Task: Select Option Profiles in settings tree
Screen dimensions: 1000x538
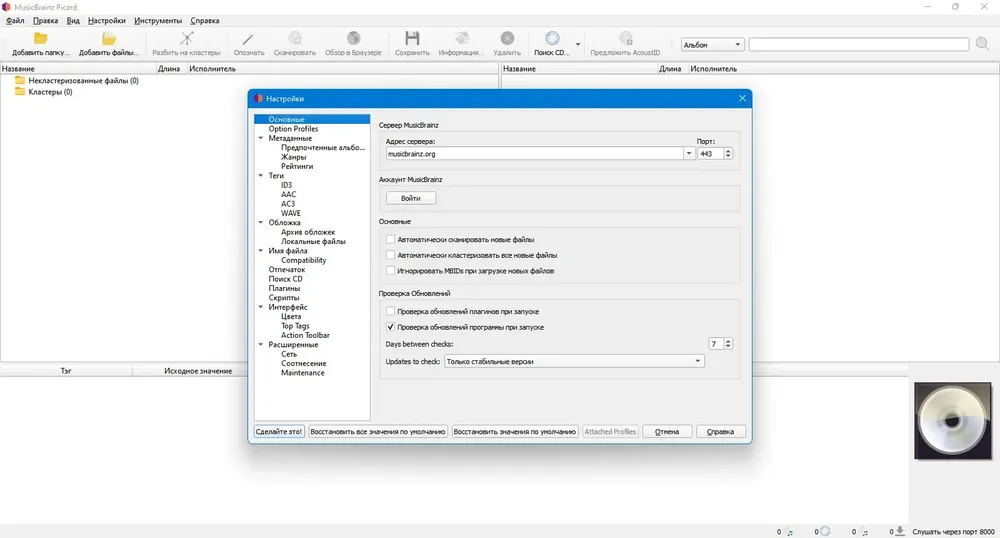Action: [x=293, y=128]
